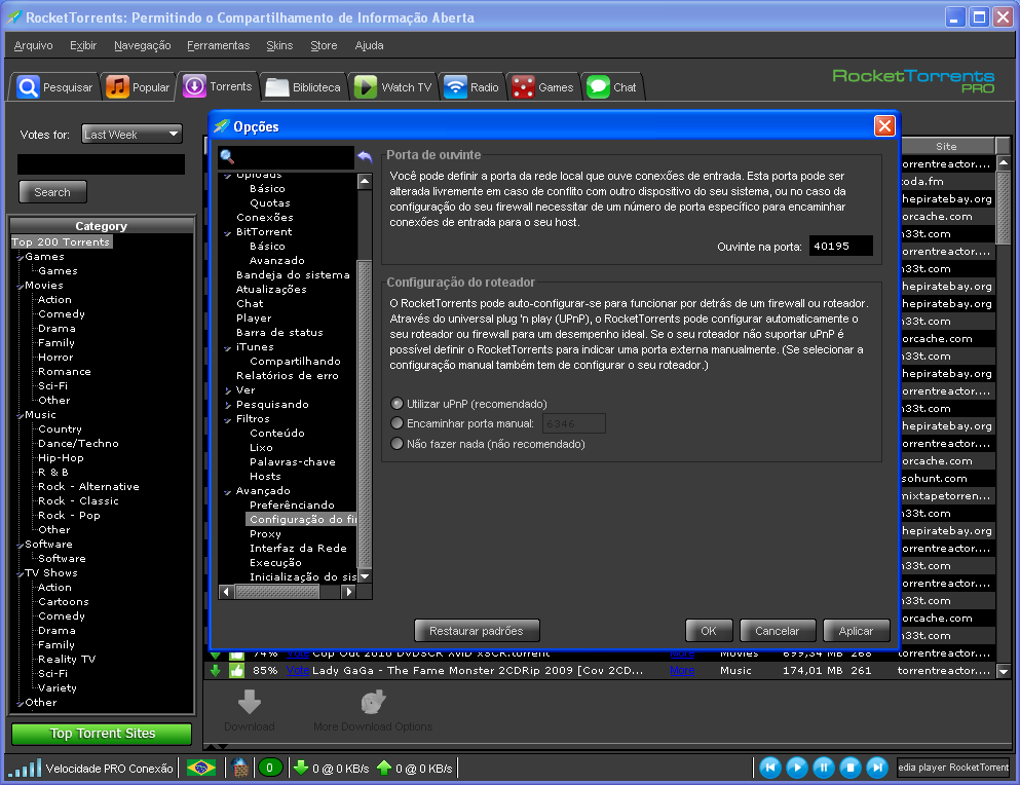Click the Torrents download arrow icon

click(x=195, y=86)
